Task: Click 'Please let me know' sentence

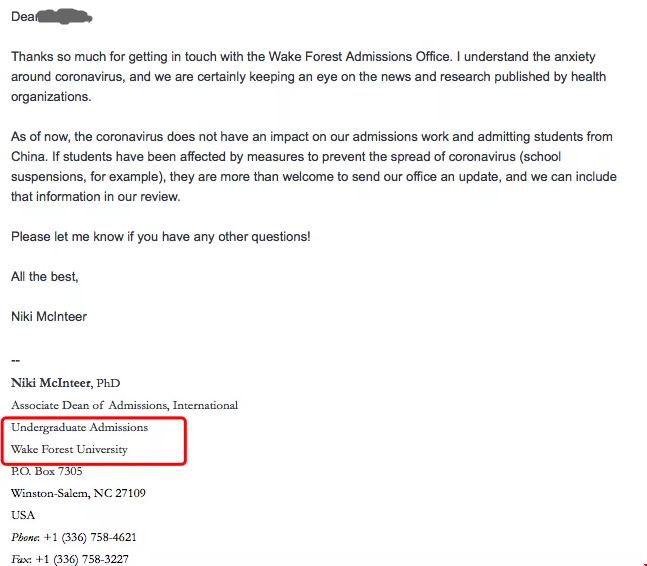Action: pyautogui.click(x=161, y=237)
